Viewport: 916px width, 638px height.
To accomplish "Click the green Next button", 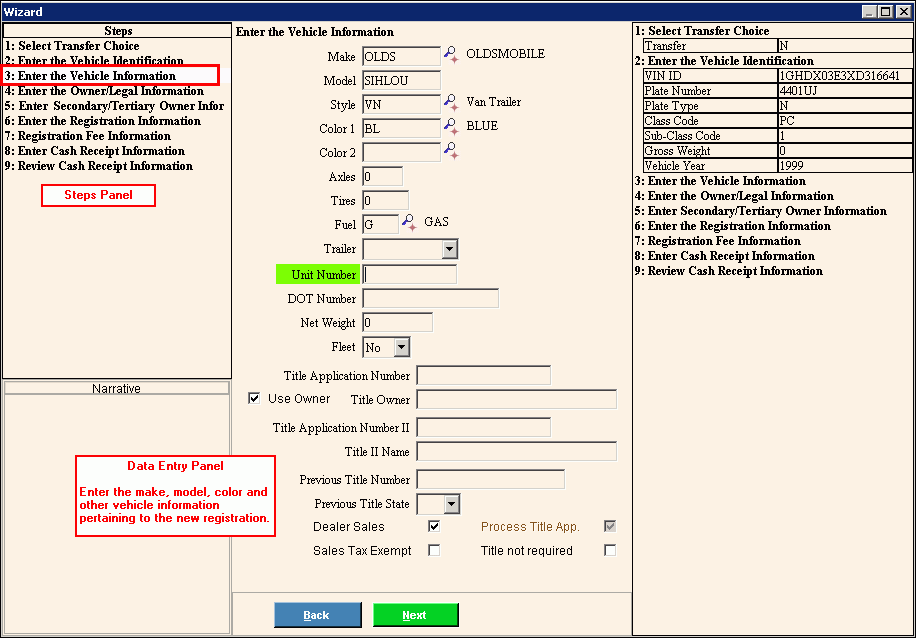I will [415, 615].
